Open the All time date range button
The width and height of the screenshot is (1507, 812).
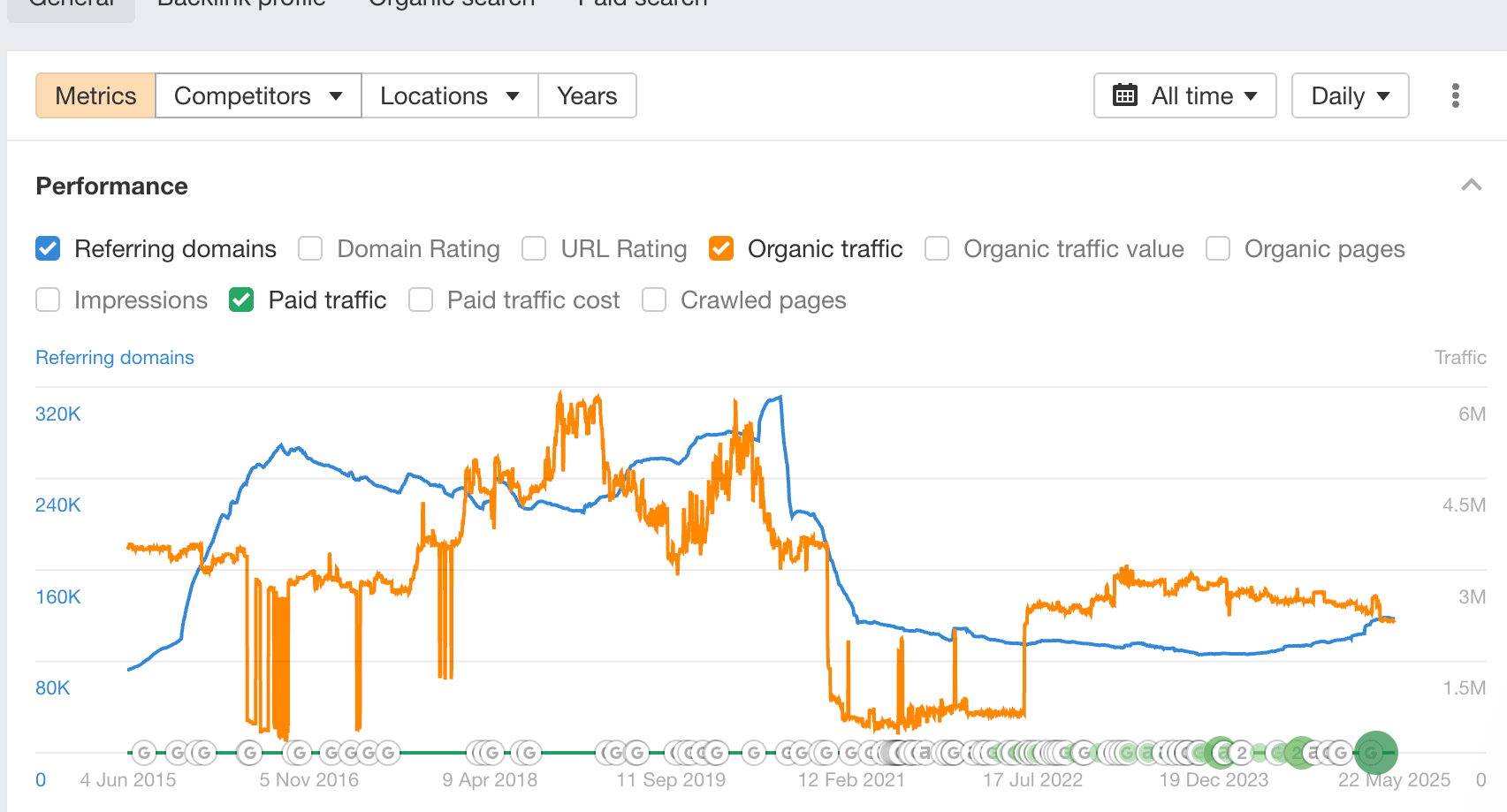tap(1184, 95)
